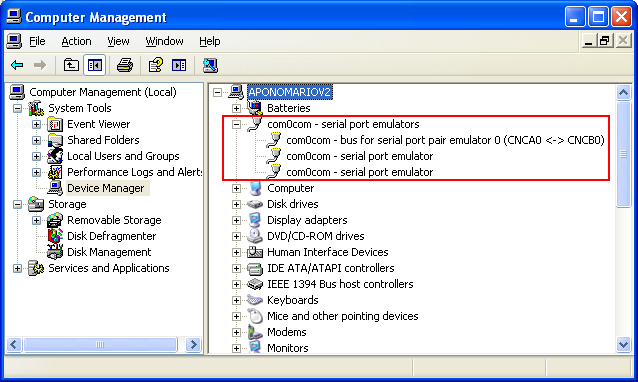Viewport: 638px width, 382px height.
Task: Click the Modems device icon
Action: (255, 332)
